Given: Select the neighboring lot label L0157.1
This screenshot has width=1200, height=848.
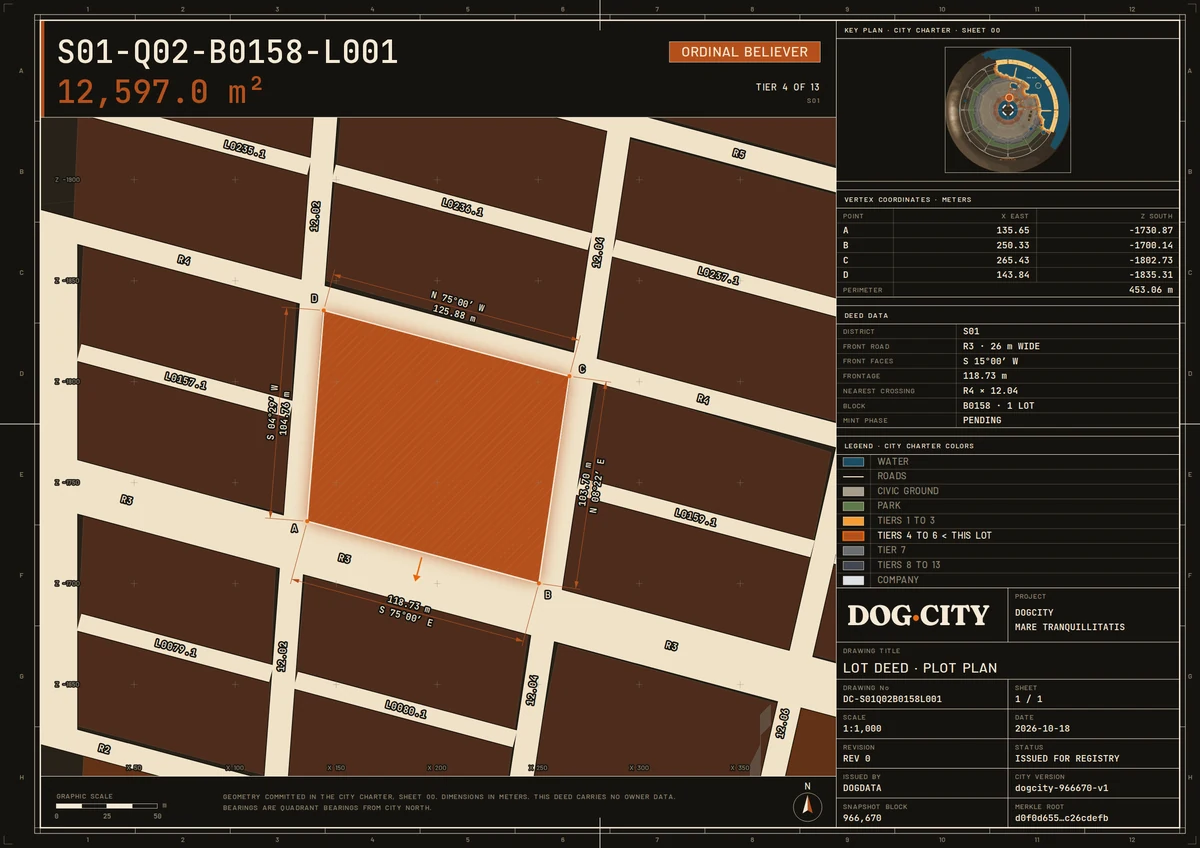Looking at the screenshot, I should click(185, 381).
